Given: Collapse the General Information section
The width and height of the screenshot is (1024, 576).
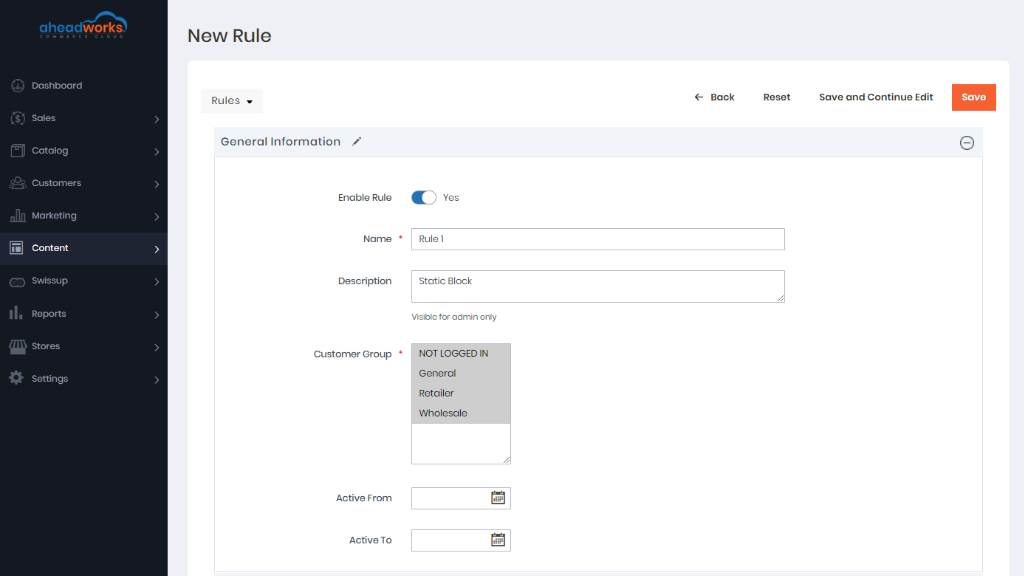Looking at the screenshot, I should (x=967, y=142).
